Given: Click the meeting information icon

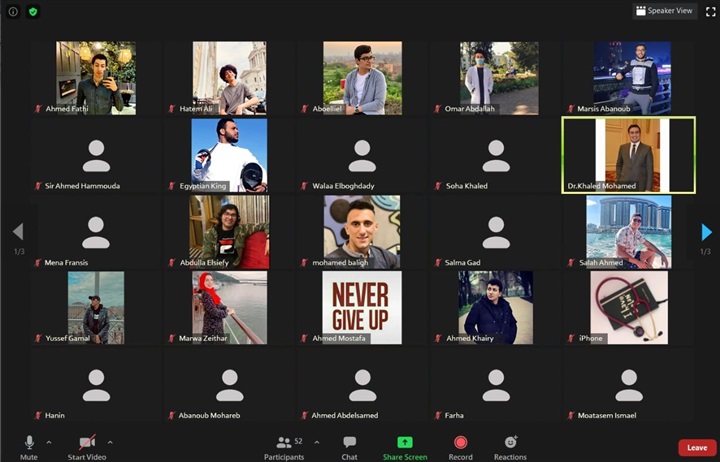Looking at the screenshot, I should pyautogui.click(x=14, y=11).
